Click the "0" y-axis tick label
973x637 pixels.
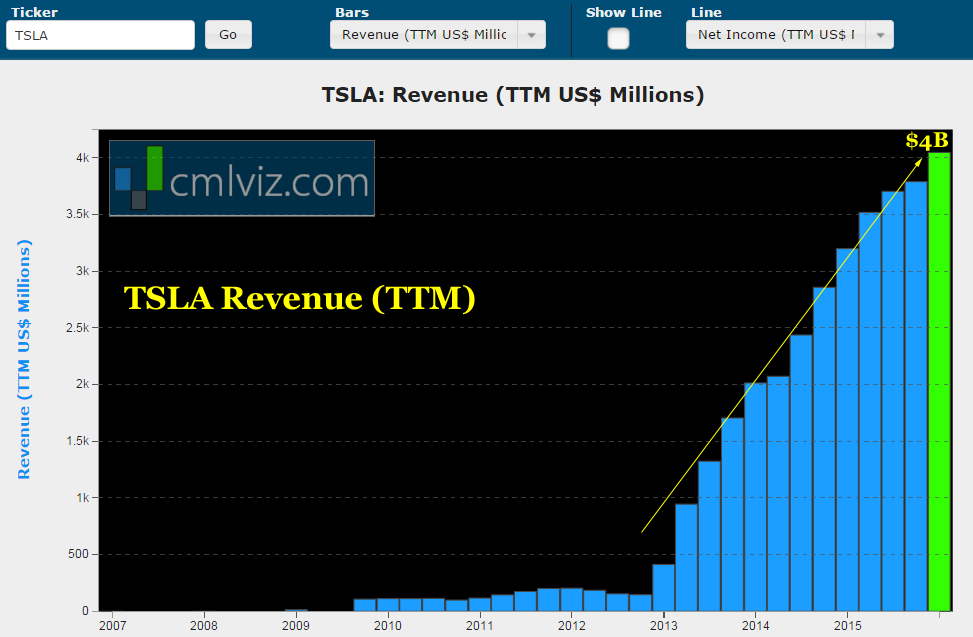(86, 611)
